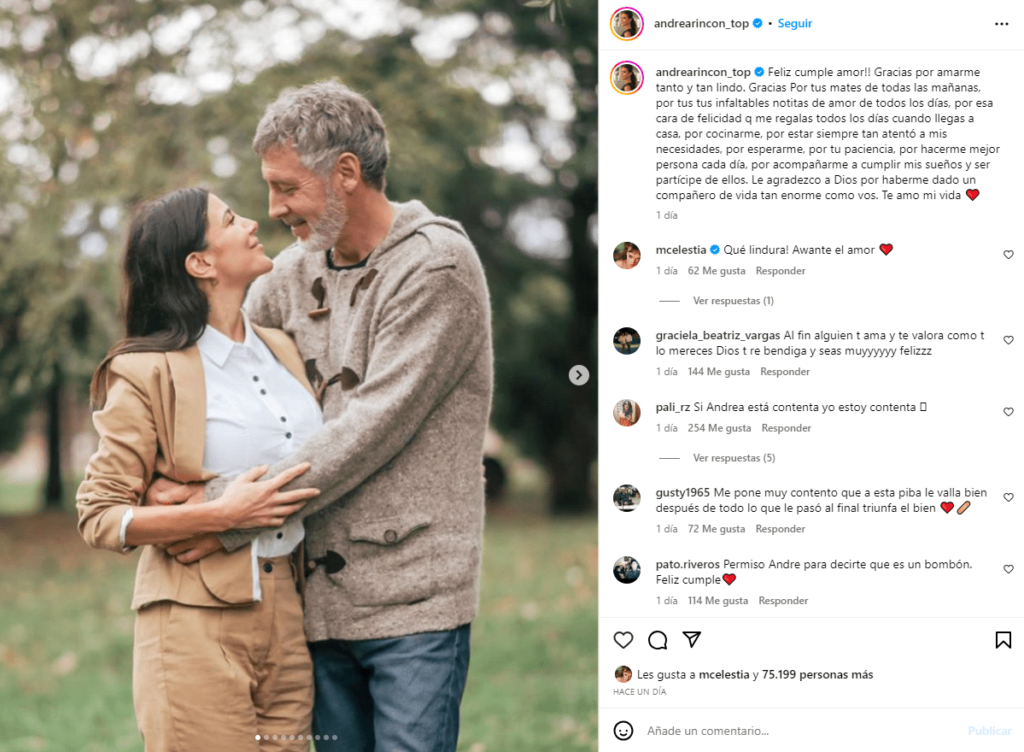
Task: Open the three-dot more options menu
Action: [1001, 24]
